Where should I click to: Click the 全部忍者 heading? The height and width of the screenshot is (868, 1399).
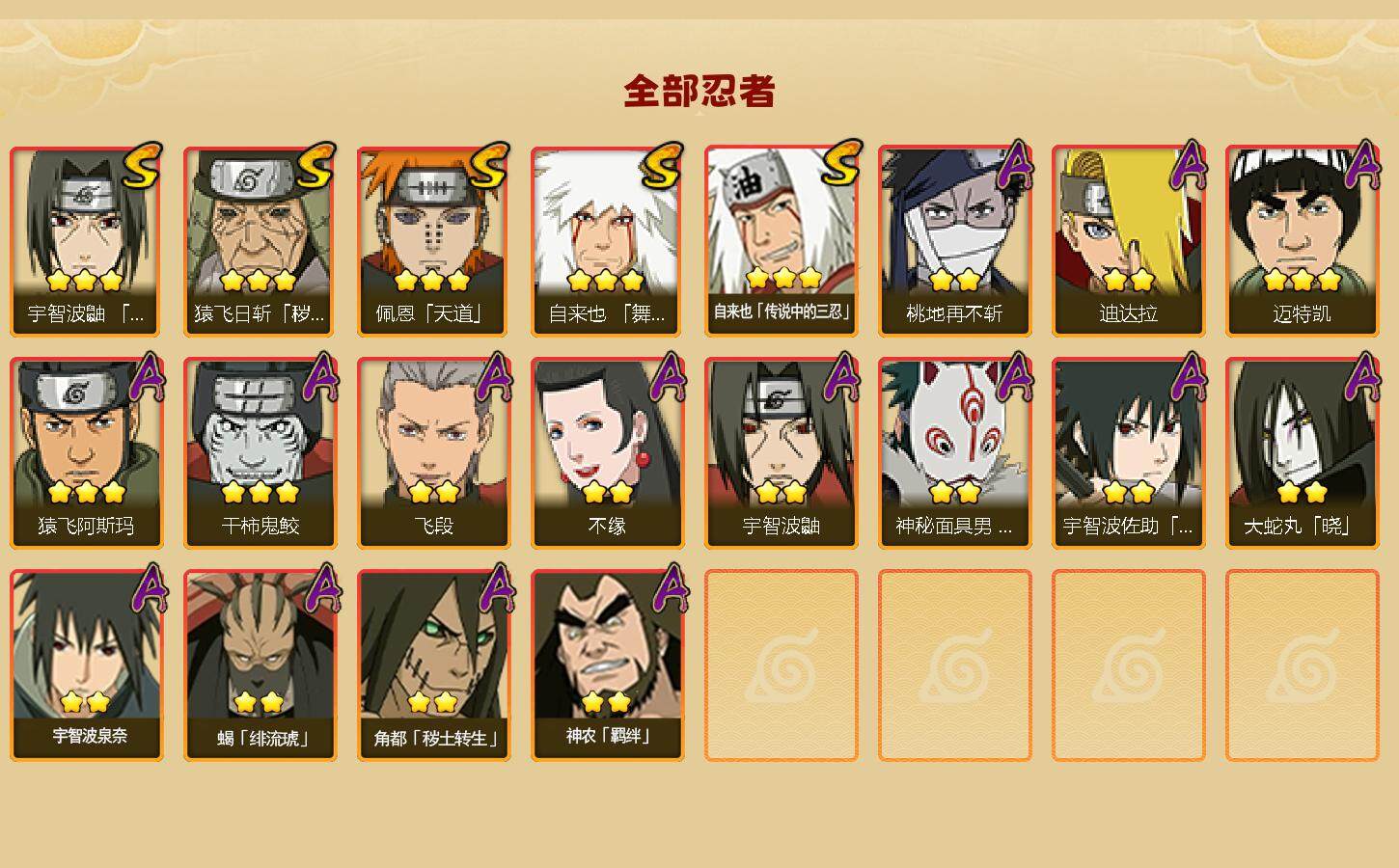coord(699,92)
